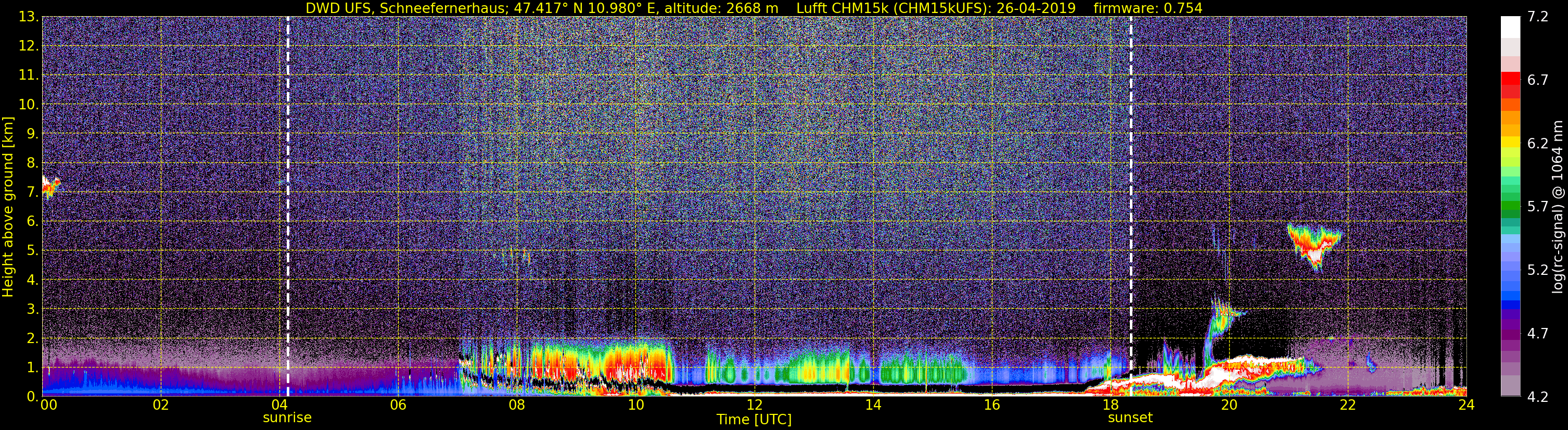
Task: Click the x-axis tick label 04
Action: pos(279,405)
